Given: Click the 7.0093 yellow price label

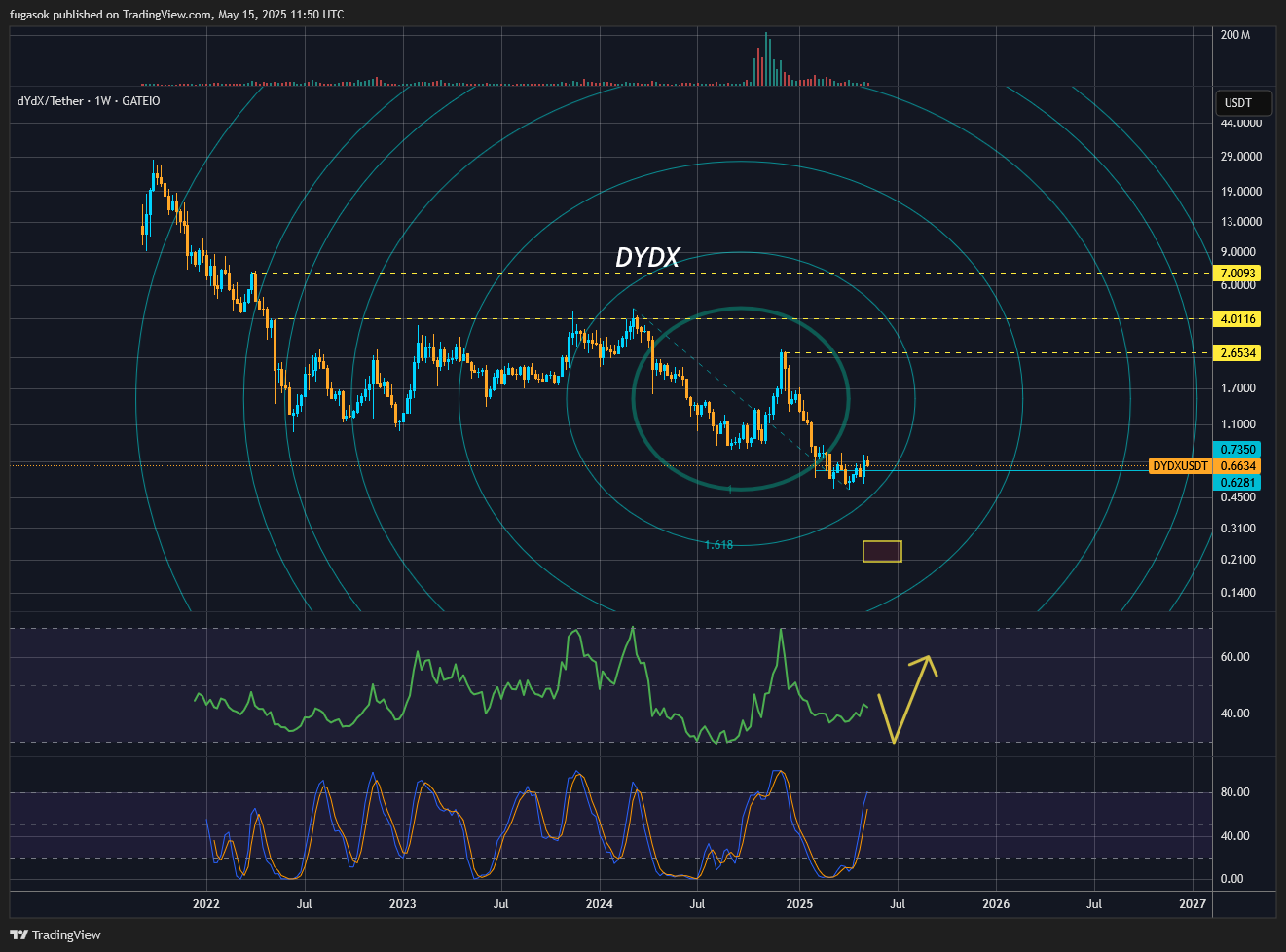Looking at the screenshot, I should pyautogui.click(x=1238, y=274).
